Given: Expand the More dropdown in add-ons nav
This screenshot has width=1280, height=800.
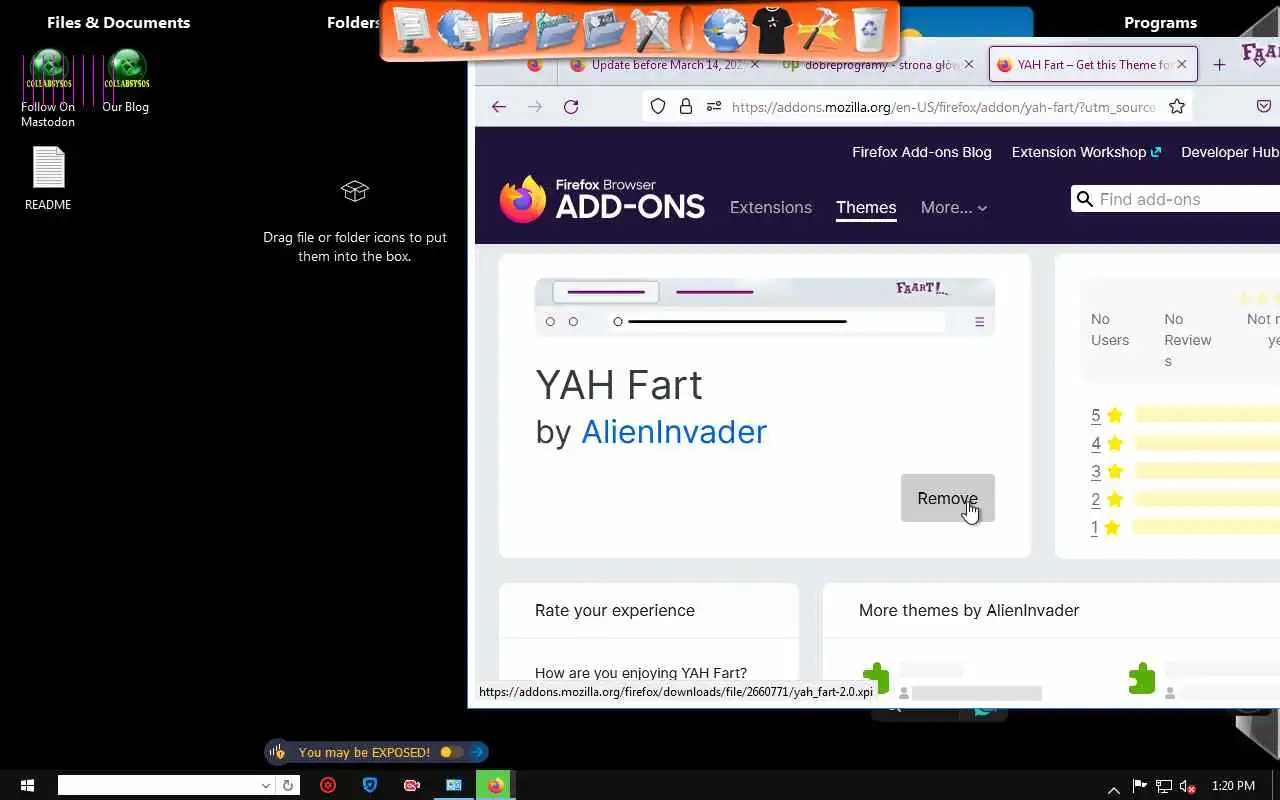Looking at the screenshot, I should pos(954,207).
